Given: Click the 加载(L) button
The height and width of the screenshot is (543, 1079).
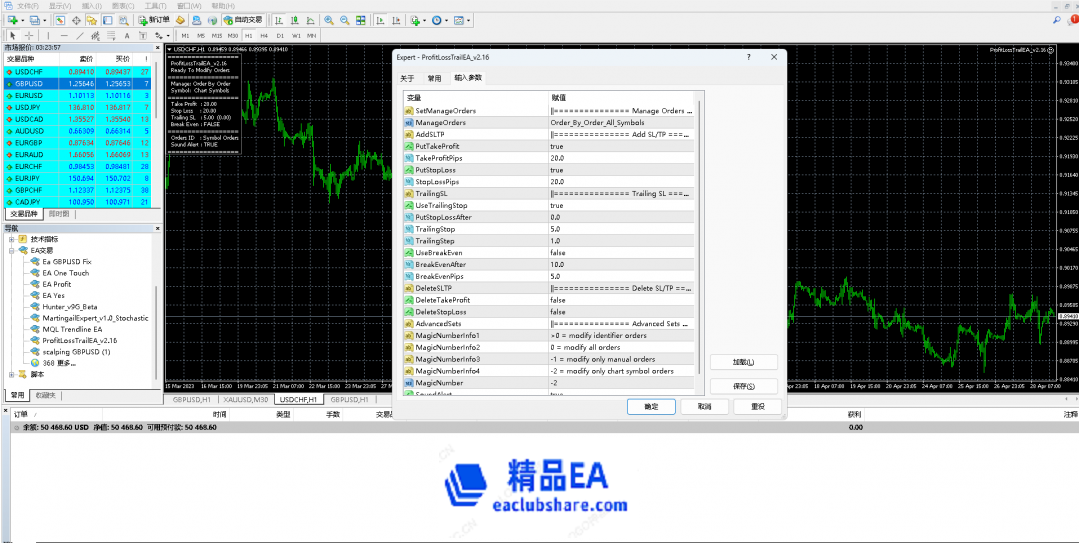Looking at the screenshot, I should [x=744, y=362].
